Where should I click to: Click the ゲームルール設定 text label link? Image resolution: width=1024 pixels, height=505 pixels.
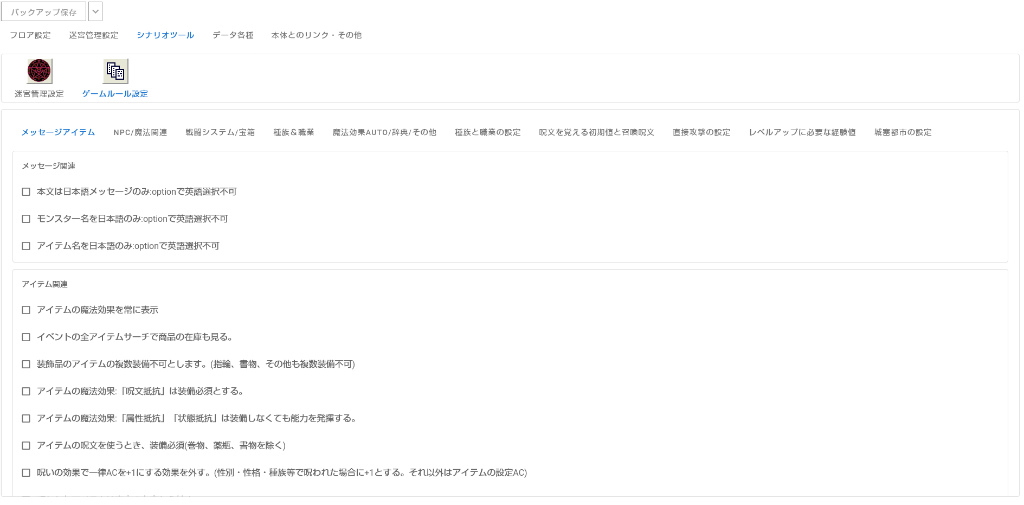tap(115, 94)
